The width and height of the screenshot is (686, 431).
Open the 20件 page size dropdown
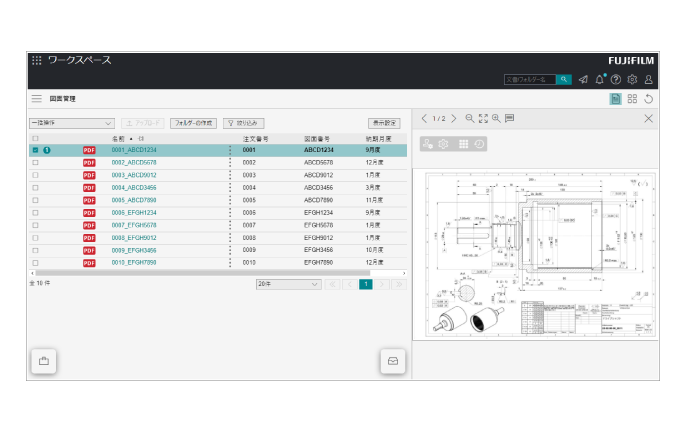[x=287, y=284]
